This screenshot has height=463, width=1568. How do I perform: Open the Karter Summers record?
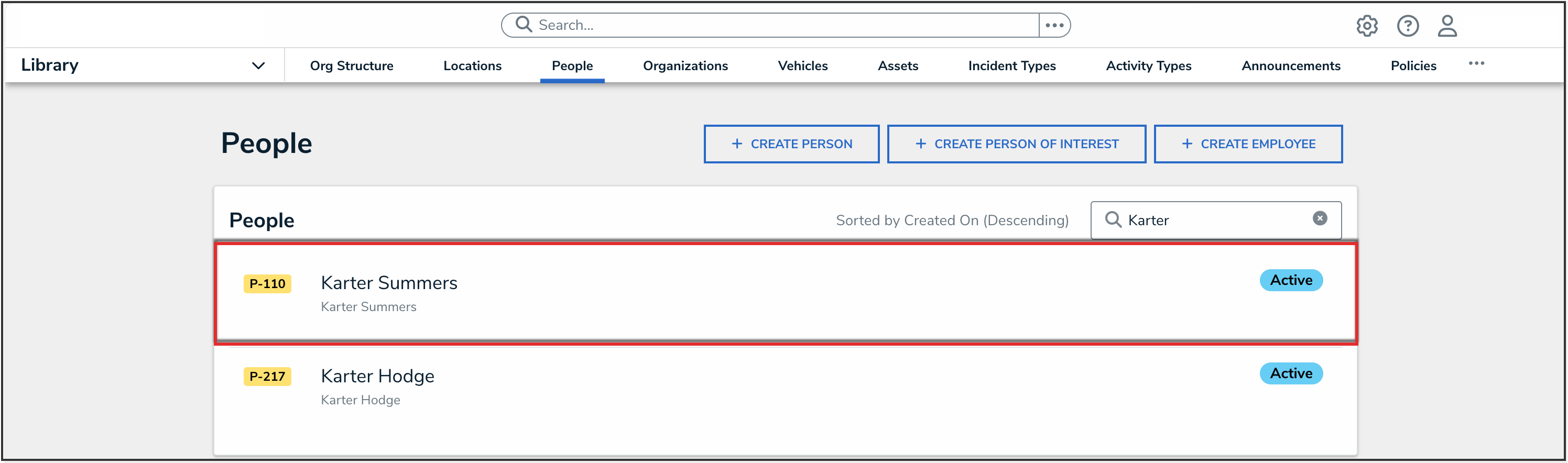pyautogui.click(x=389, y=283)
